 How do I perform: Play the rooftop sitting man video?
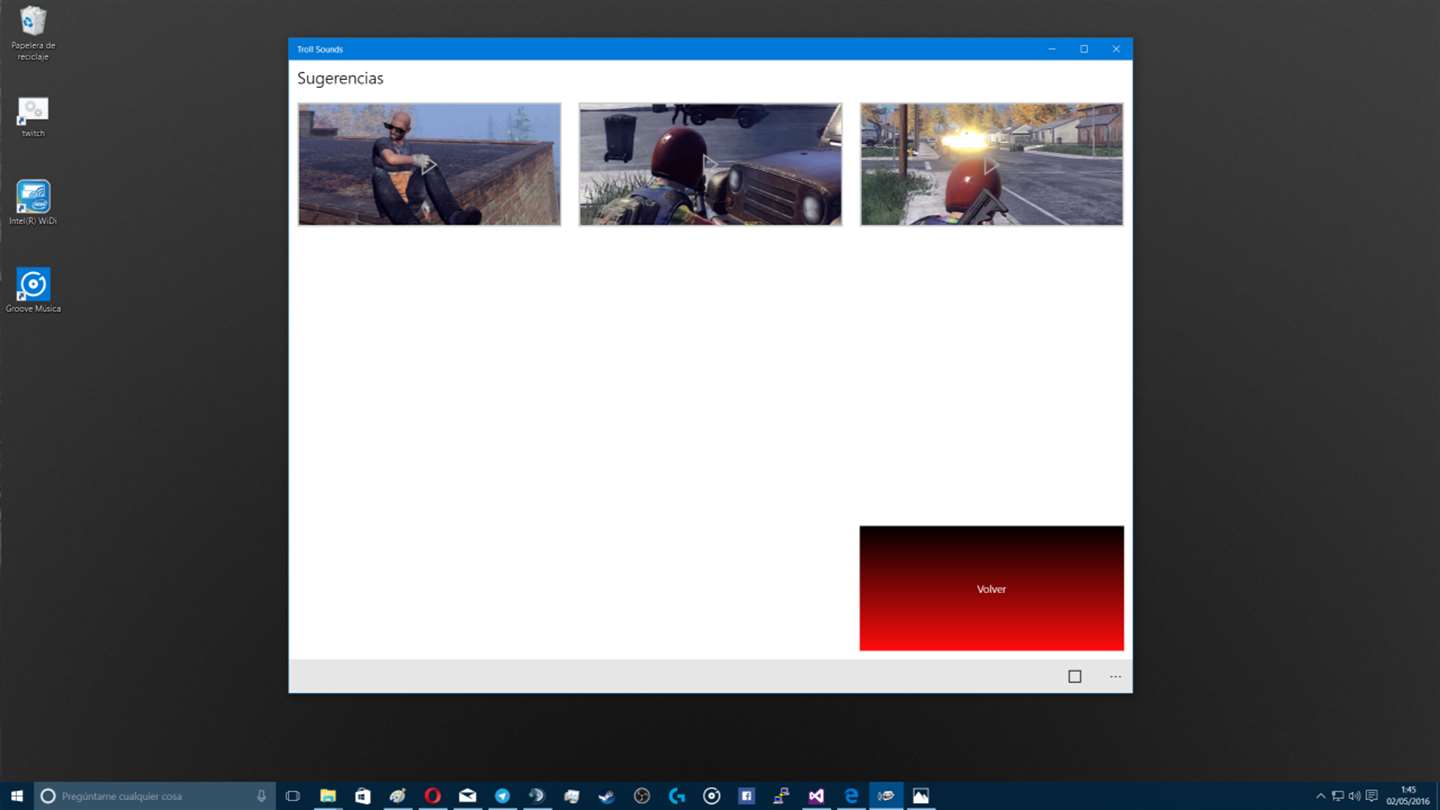point(429,164)
